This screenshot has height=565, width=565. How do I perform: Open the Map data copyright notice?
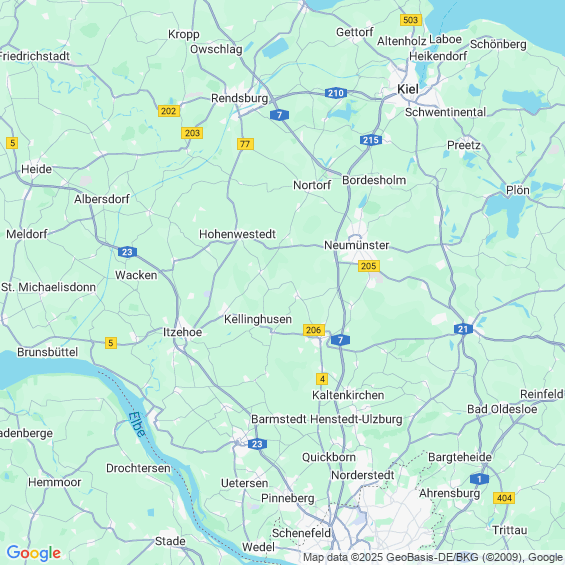point(433,557)
